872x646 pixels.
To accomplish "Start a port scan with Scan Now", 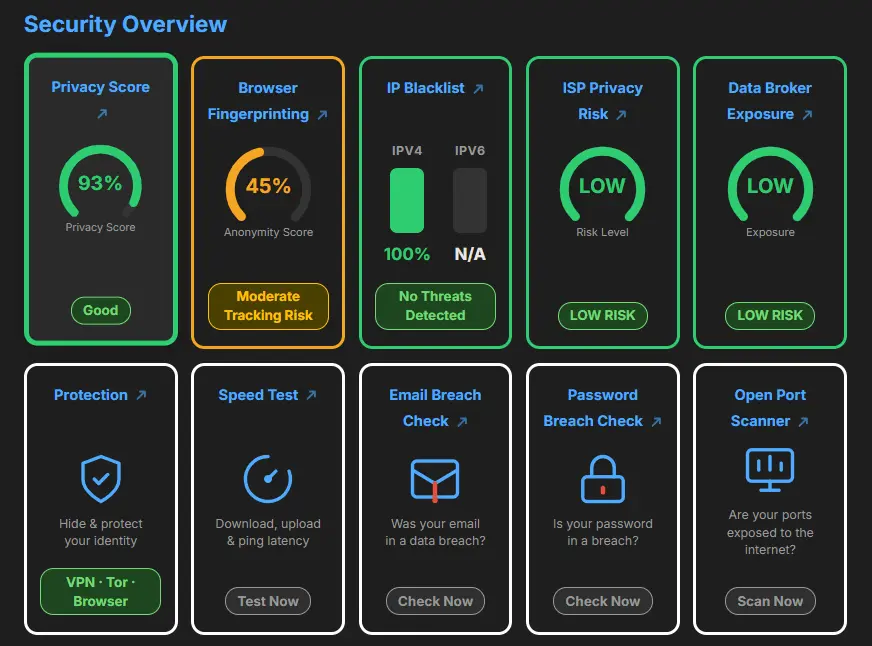I will (x=770, y=601).
